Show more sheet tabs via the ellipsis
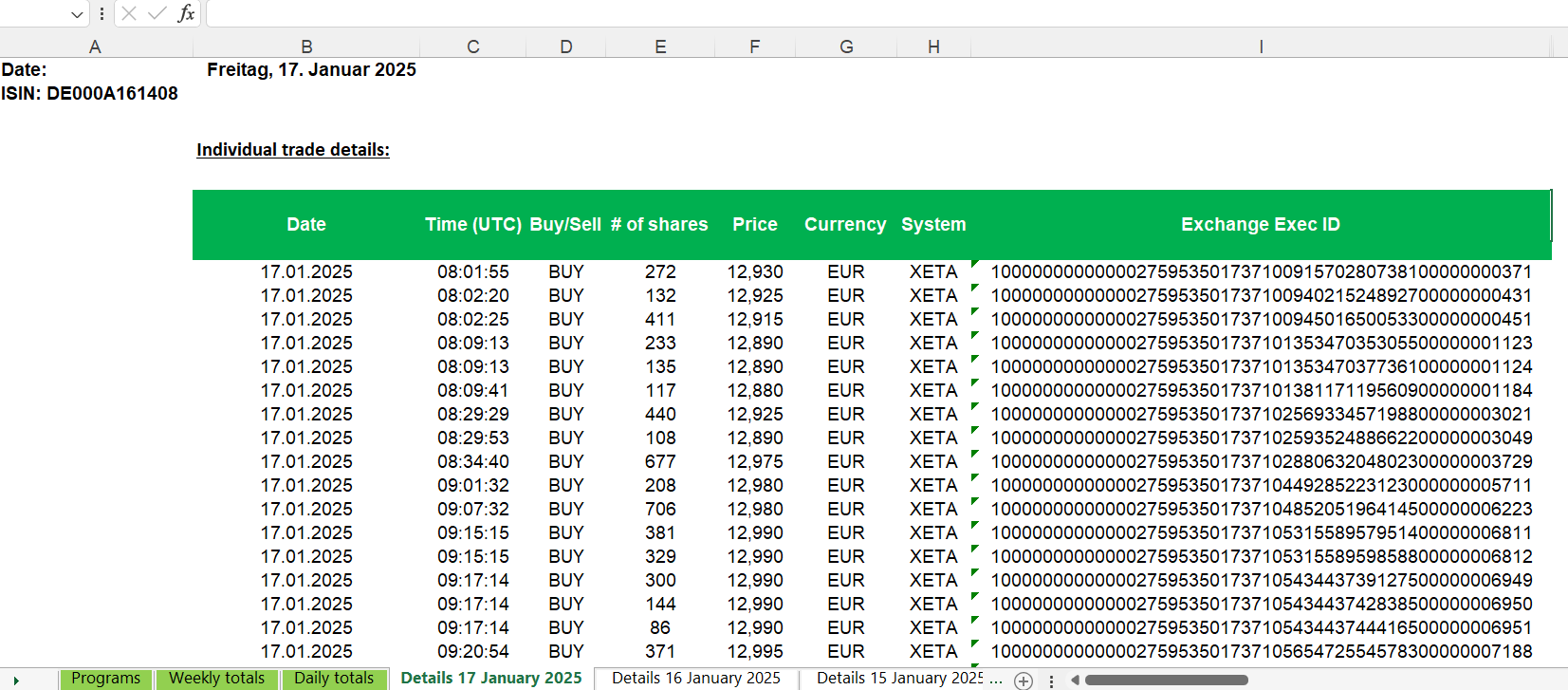 (995, 679)
